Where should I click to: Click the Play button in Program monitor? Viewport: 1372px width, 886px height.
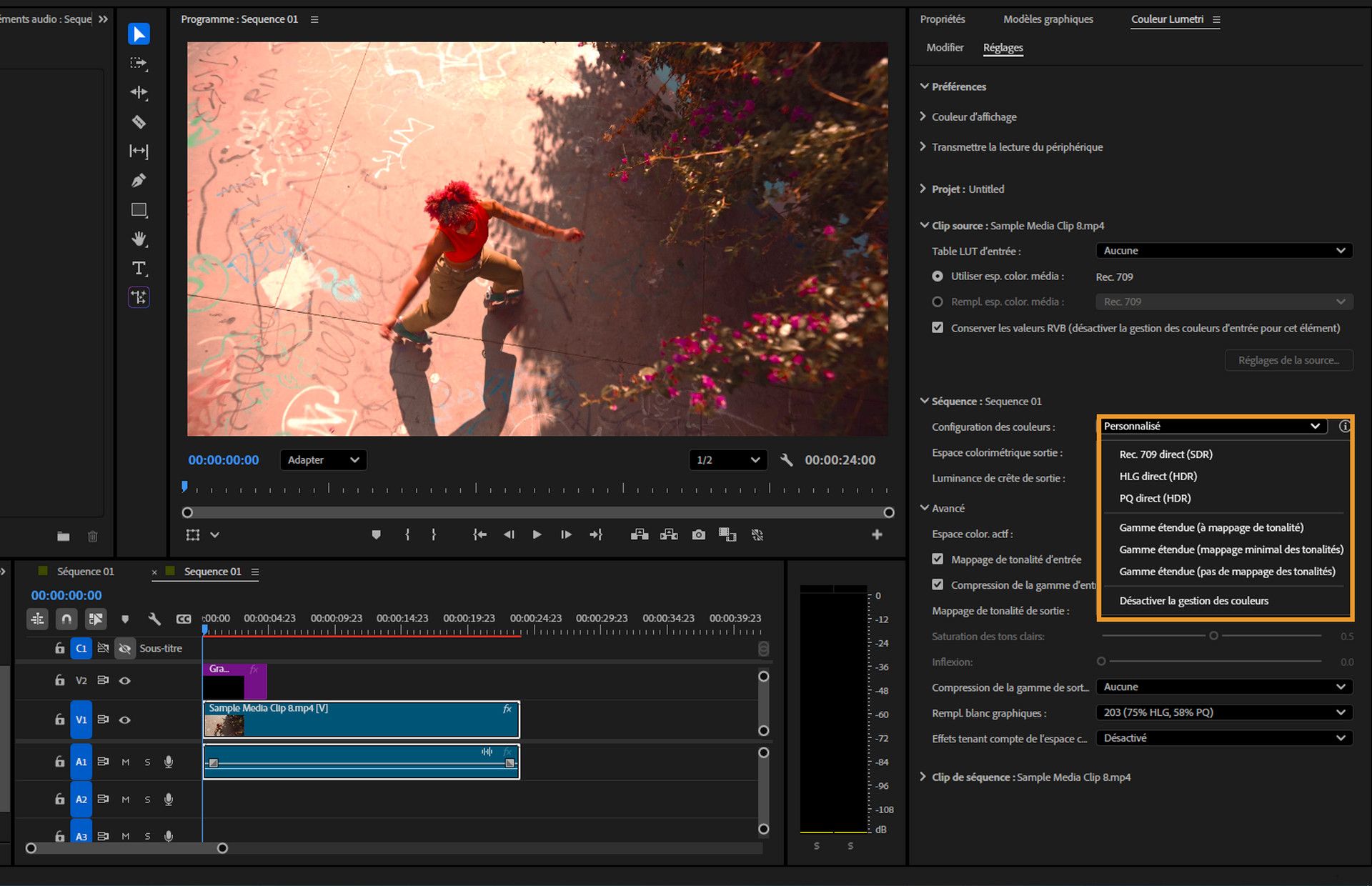537,534
